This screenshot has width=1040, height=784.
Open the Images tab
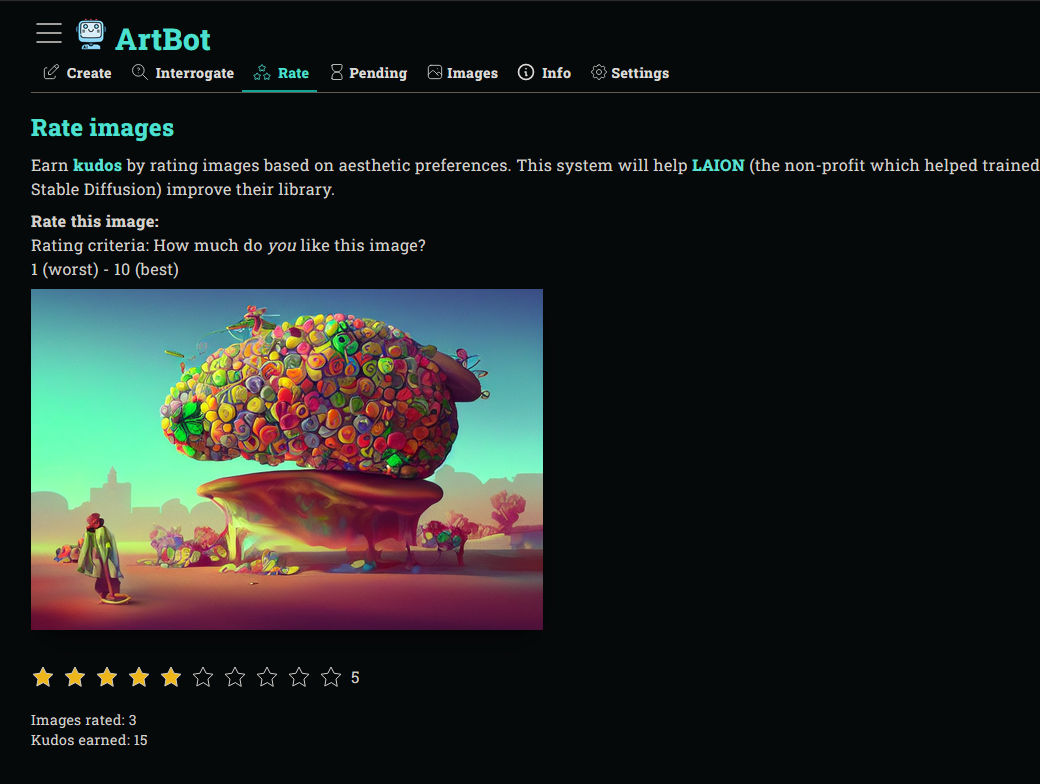472,72
